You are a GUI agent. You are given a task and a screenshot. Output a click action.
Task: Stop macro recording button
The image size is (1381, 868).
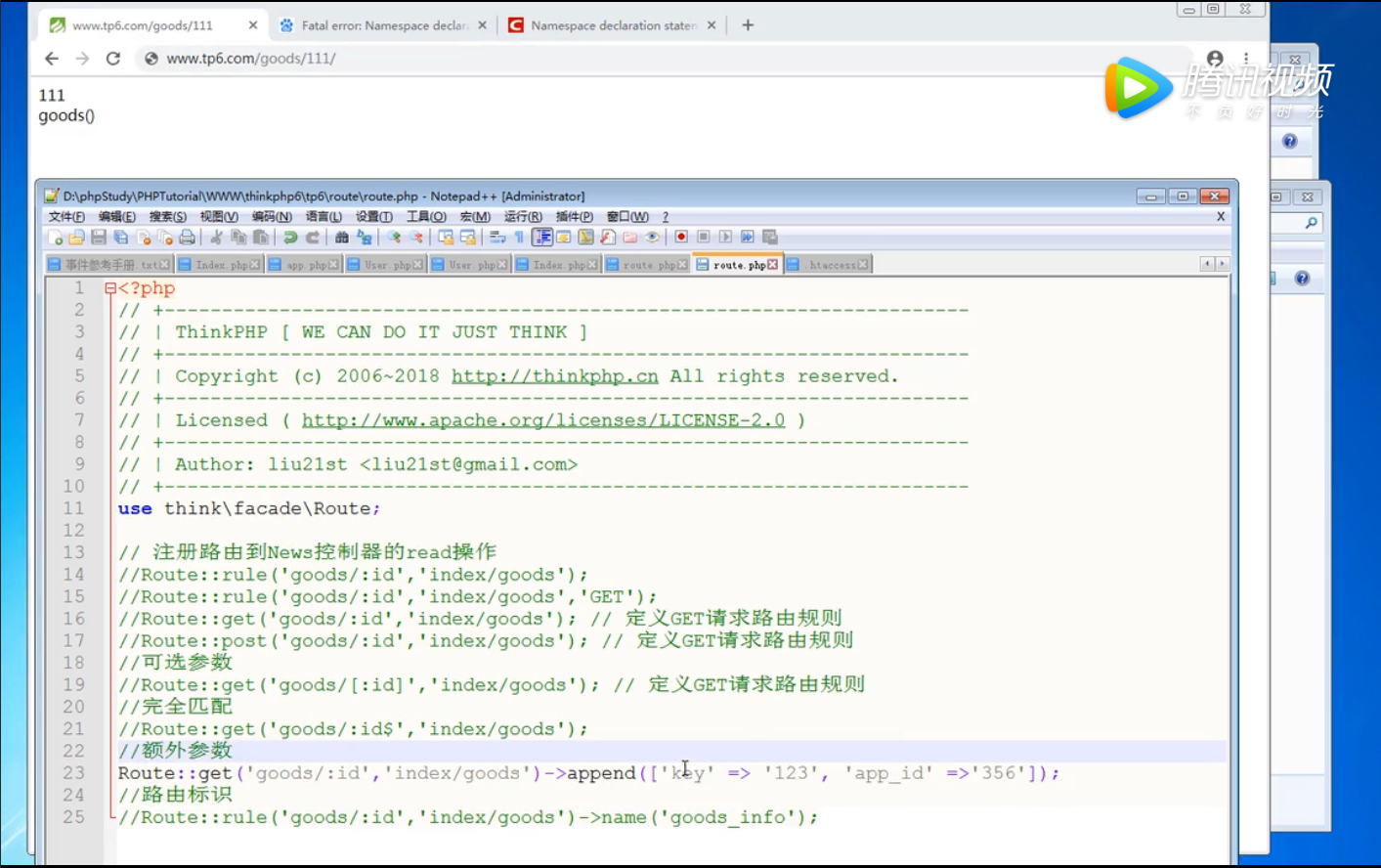[704, 238]
